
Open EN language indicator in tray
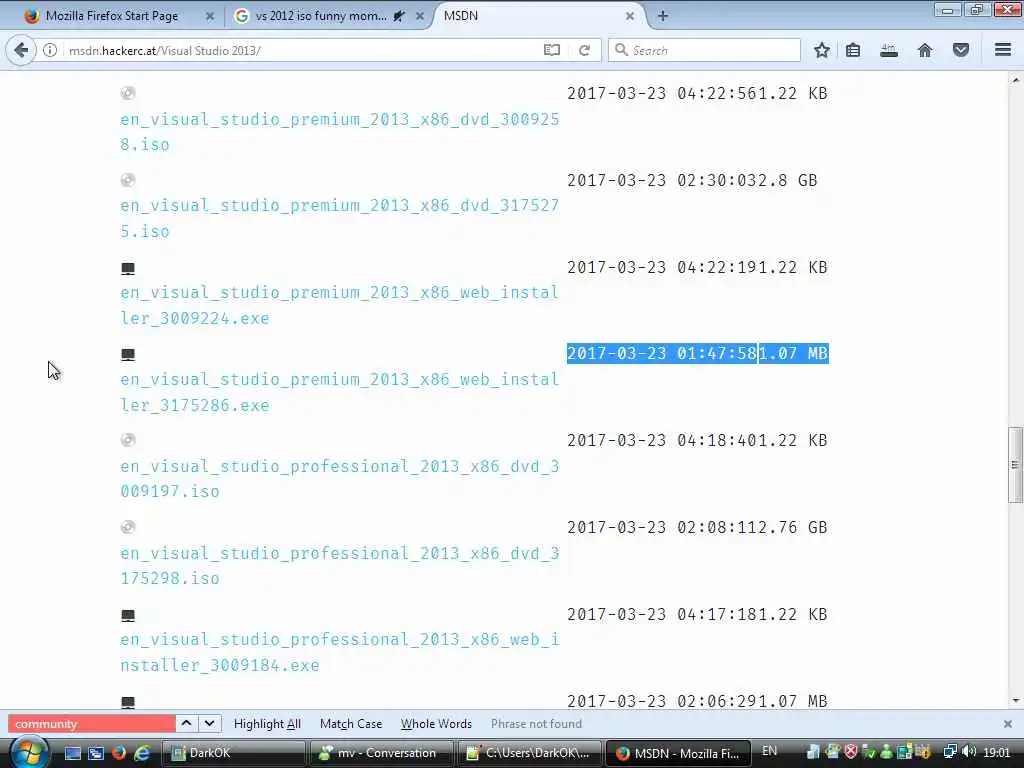(x=769, y=751)
